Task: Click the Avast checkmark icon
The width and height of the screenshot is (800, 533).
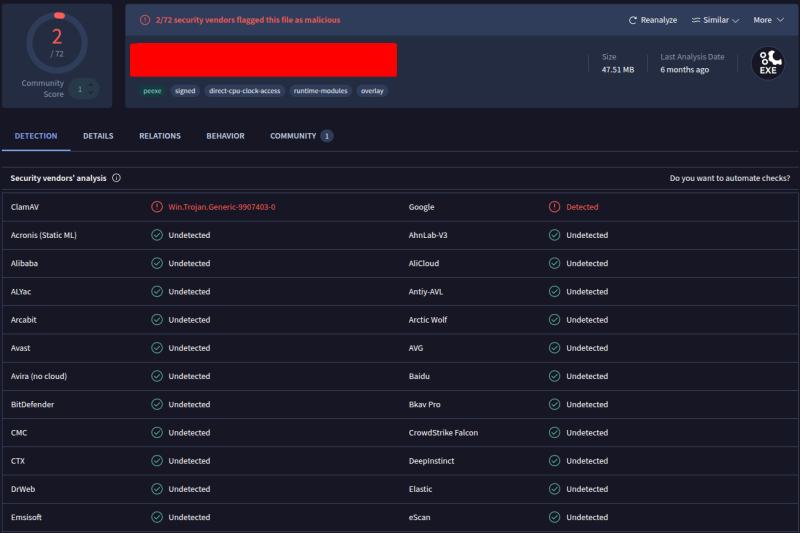Action: point(157,348)
